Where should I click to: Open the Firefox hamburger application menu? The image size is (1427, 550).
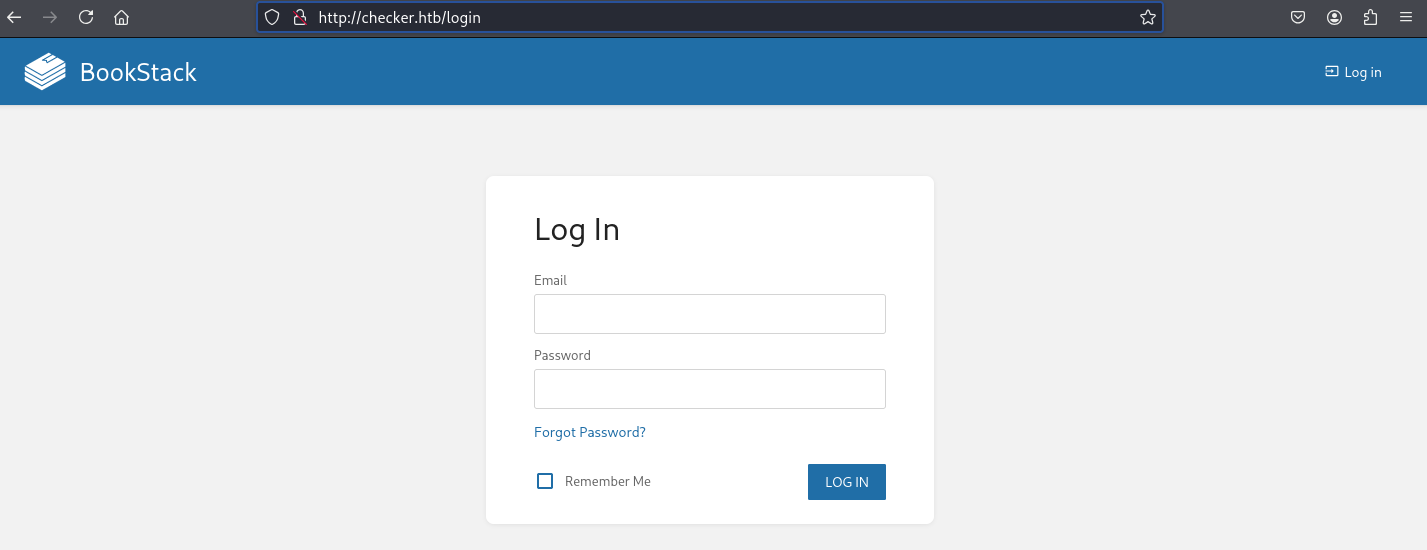click(1406, 17)
